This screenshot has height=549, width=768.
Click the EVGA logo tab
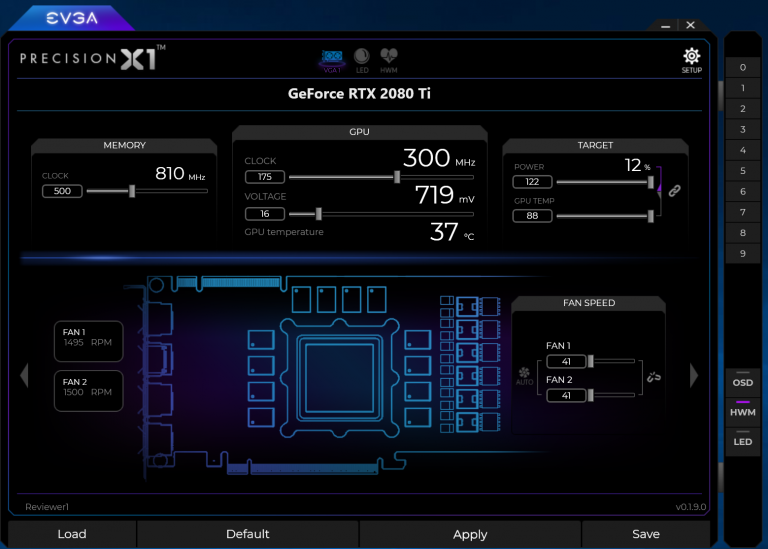[x=72, y=18]
